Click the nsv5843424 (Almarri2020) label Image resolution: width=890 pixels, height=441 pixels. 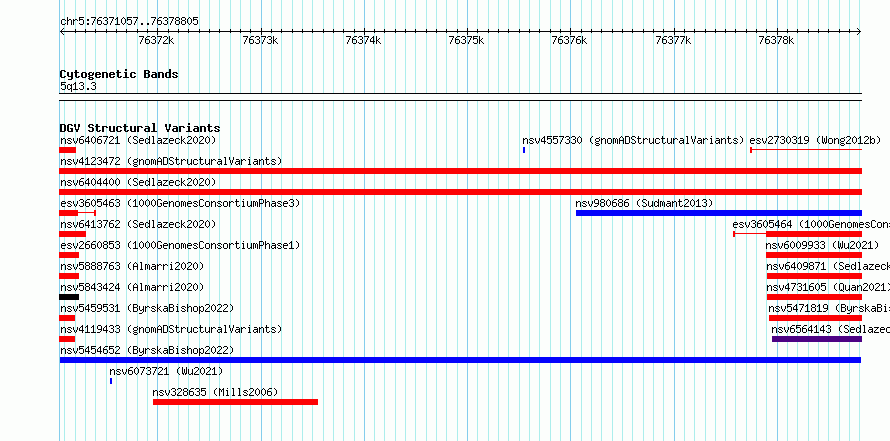tap(132, 287)
